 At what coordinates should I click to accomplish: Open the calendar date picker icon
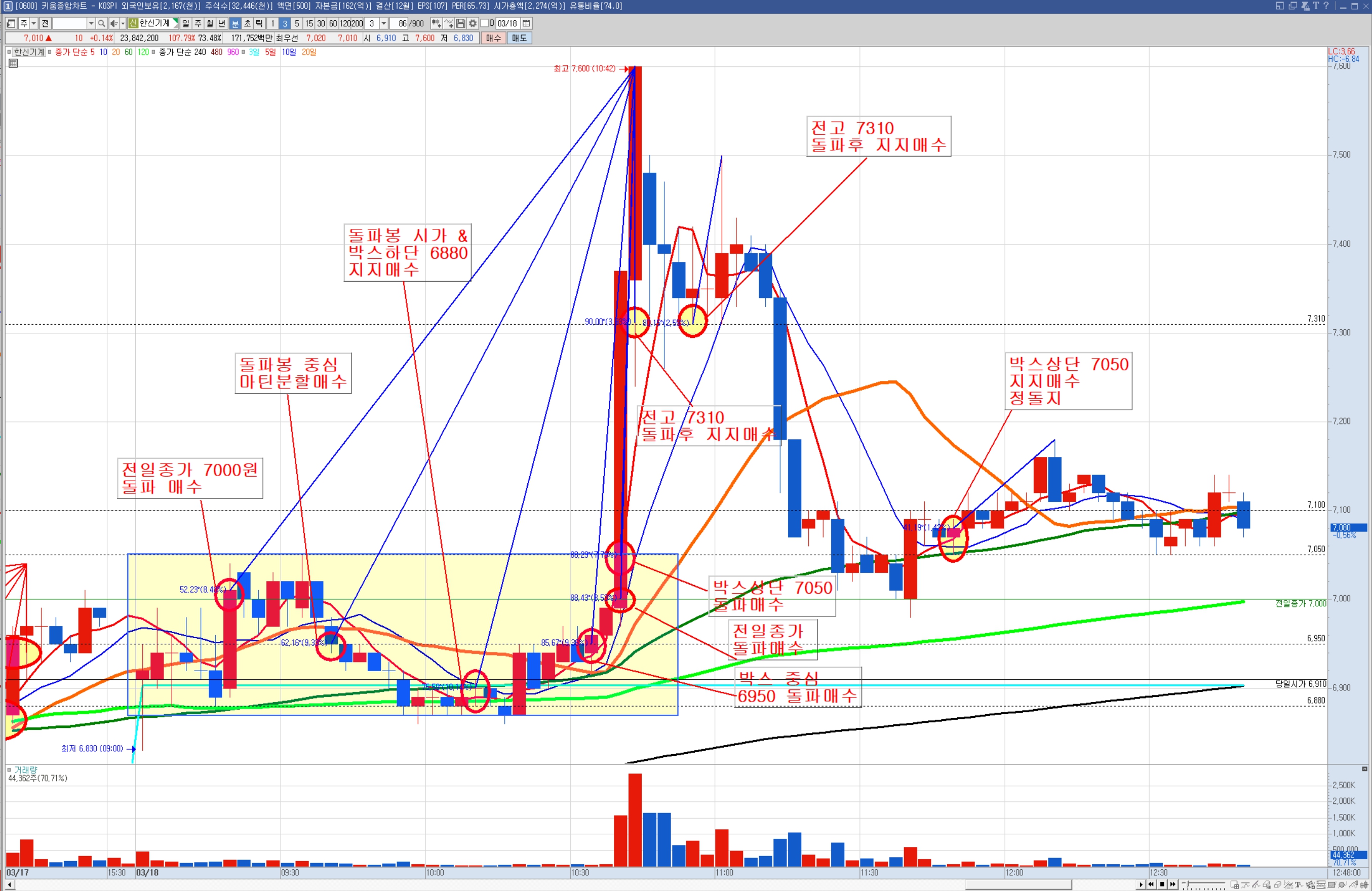click(526, 23)
